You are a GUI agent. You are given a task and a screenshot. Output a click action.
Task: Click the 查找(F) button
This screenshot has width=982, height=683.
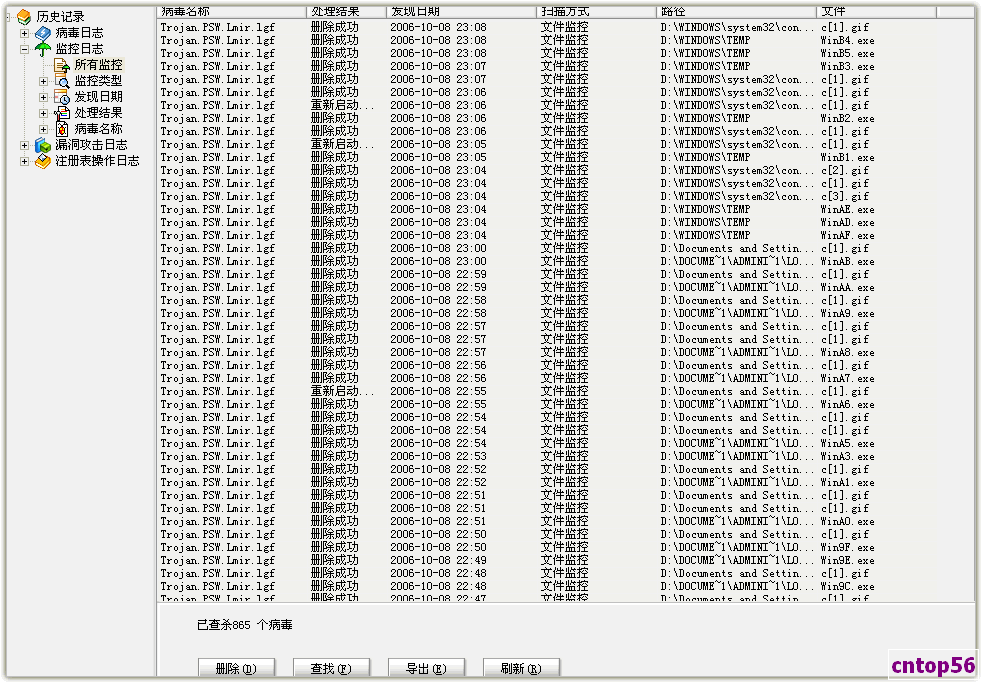pyautogui.click(x=331, y=668)
